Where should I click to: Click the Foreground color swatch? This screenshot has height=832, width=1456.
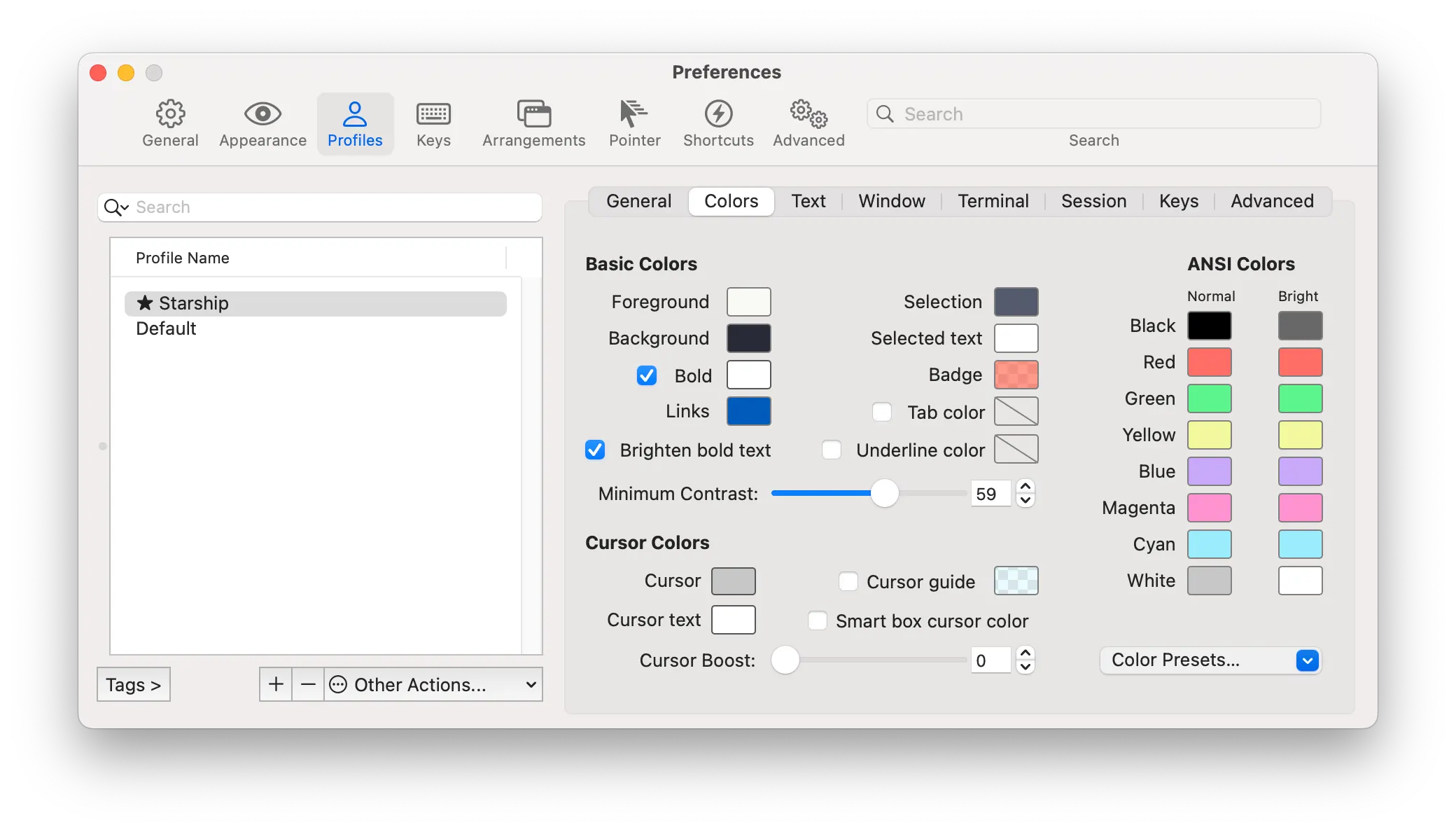[748, 302]
